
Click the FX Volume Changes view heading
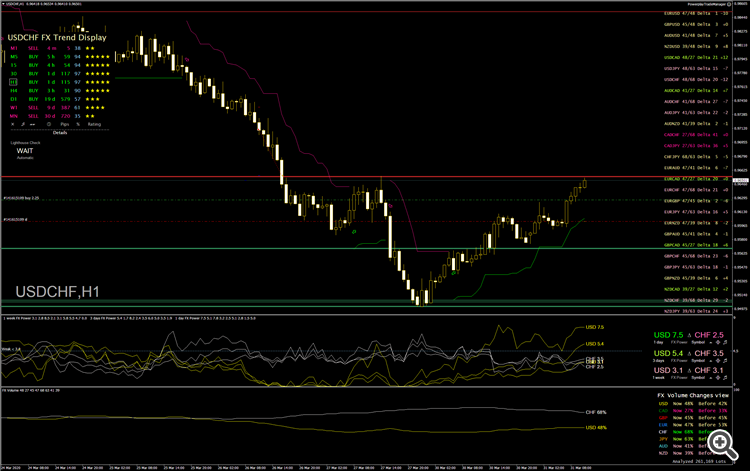(x=693, y=395)
